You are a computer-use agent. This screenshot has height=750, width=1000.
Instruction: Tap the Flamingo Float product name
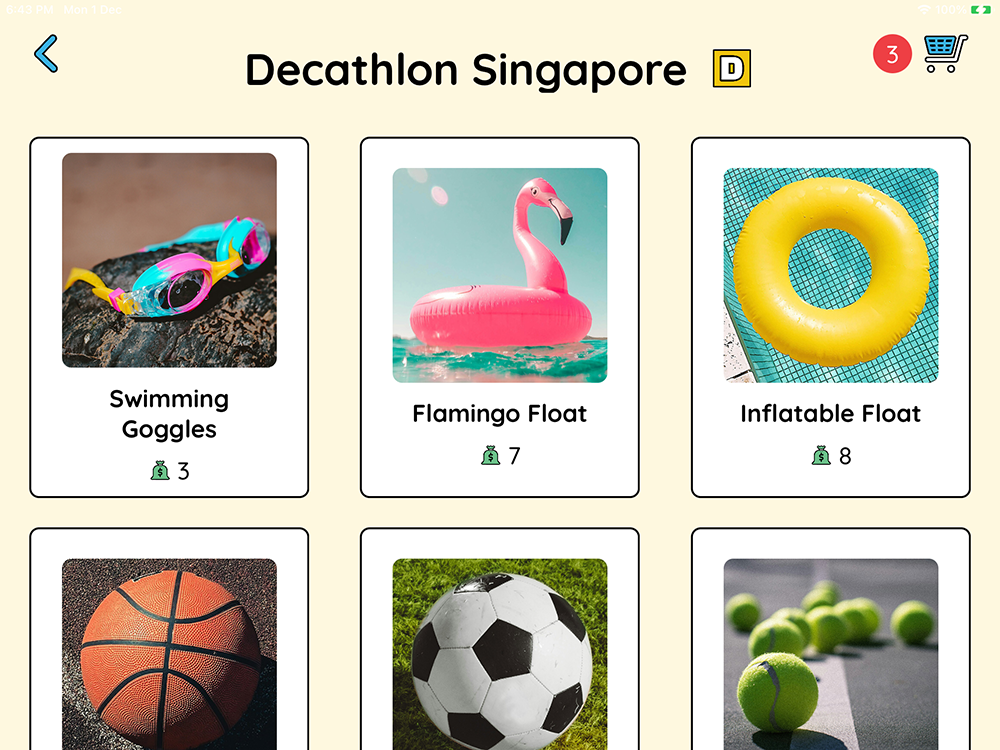[500, 414]
